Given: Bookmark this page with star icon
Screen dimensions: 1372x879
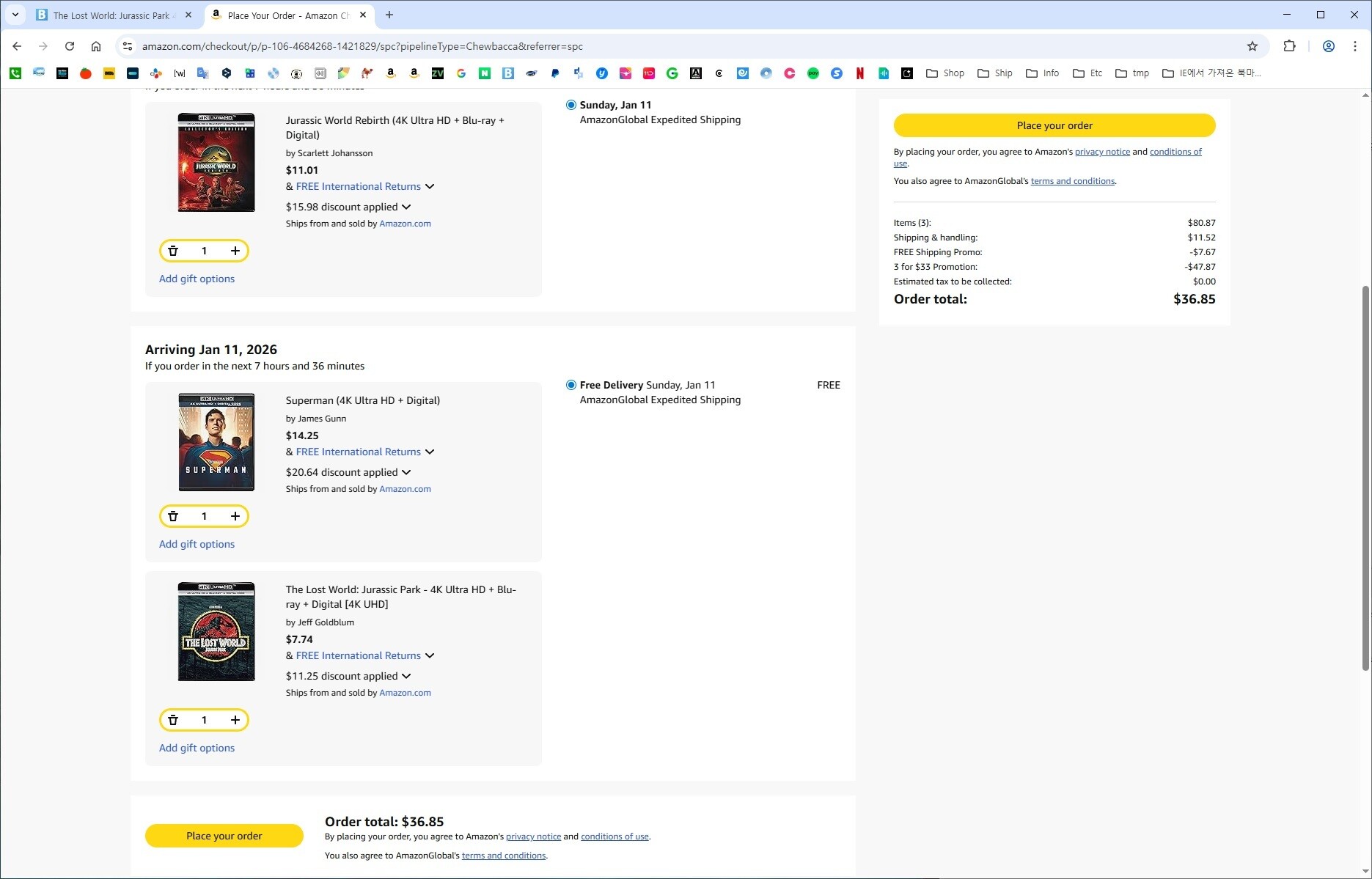Looking at the screenshot, I should (1252, 46).
